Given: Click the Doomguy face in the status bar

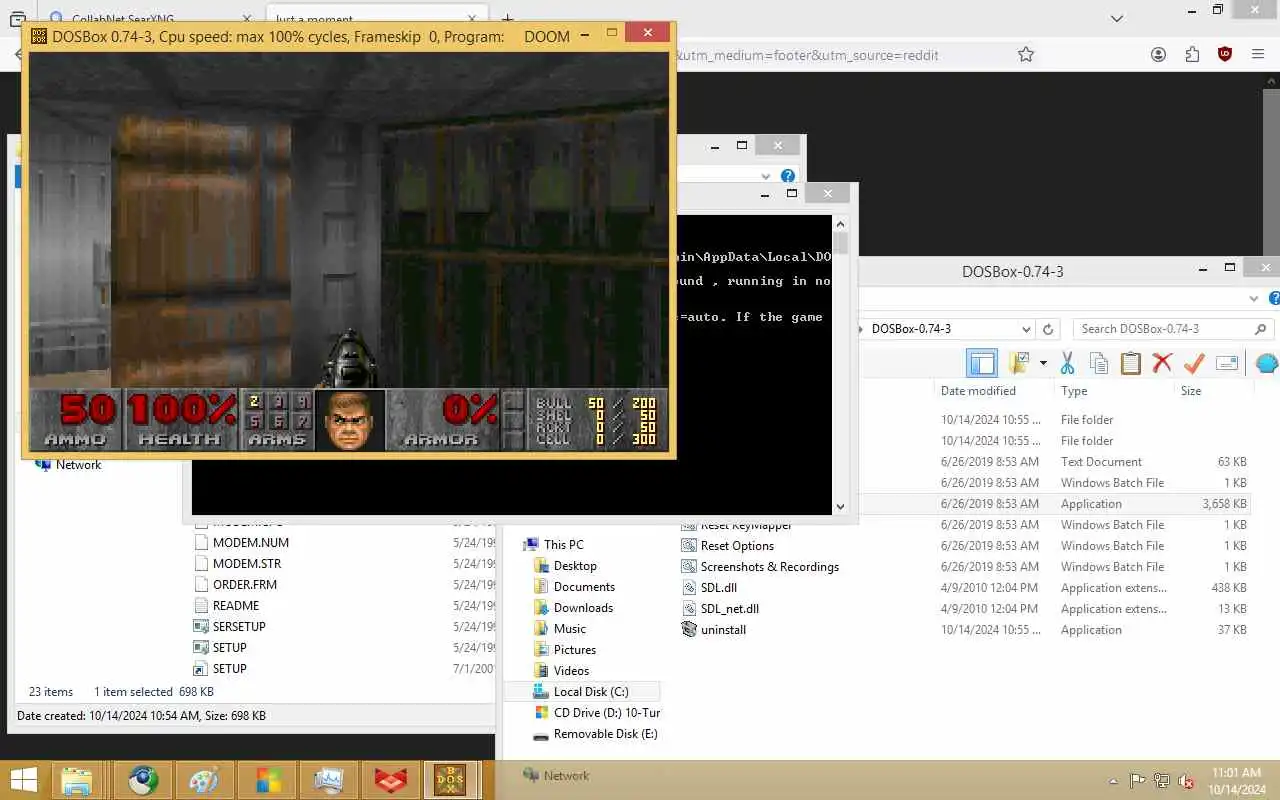Looking at the screenshot, I should (350, 420).
